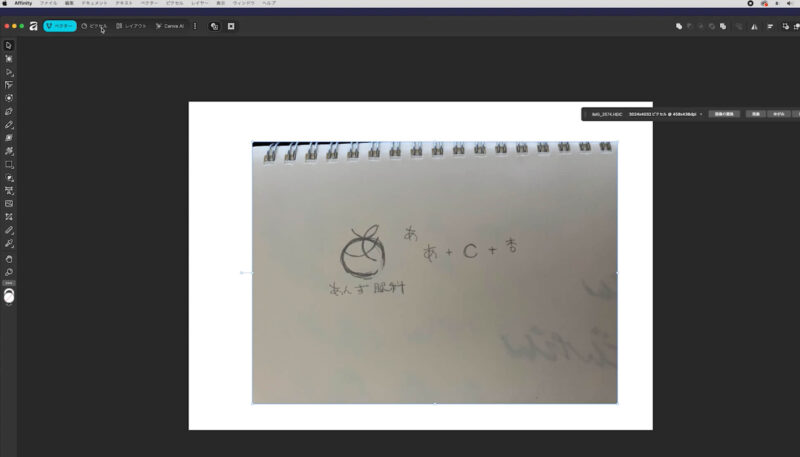Open the vertical dots studio options menu
800x457 pixels.
(x=195, y=26)
